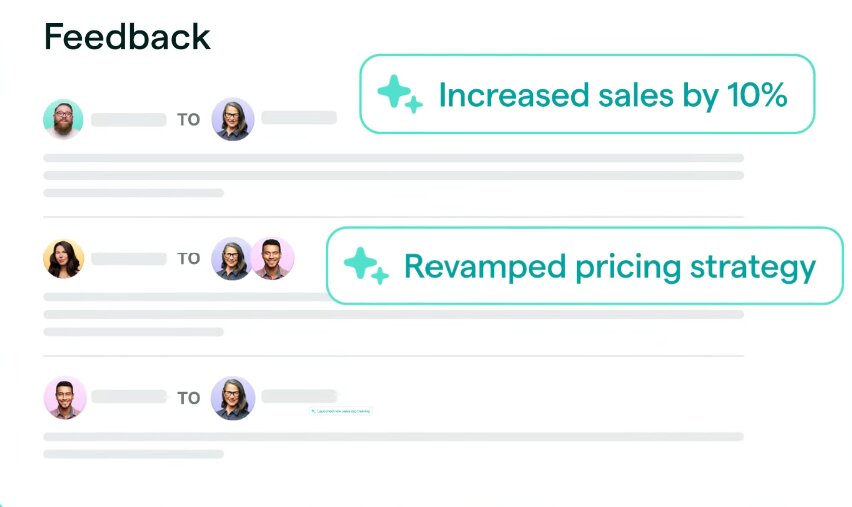Select the sender name placeholder in third feedback row
The height and width of the screenshot is (507, 852).
pos(128,398)
